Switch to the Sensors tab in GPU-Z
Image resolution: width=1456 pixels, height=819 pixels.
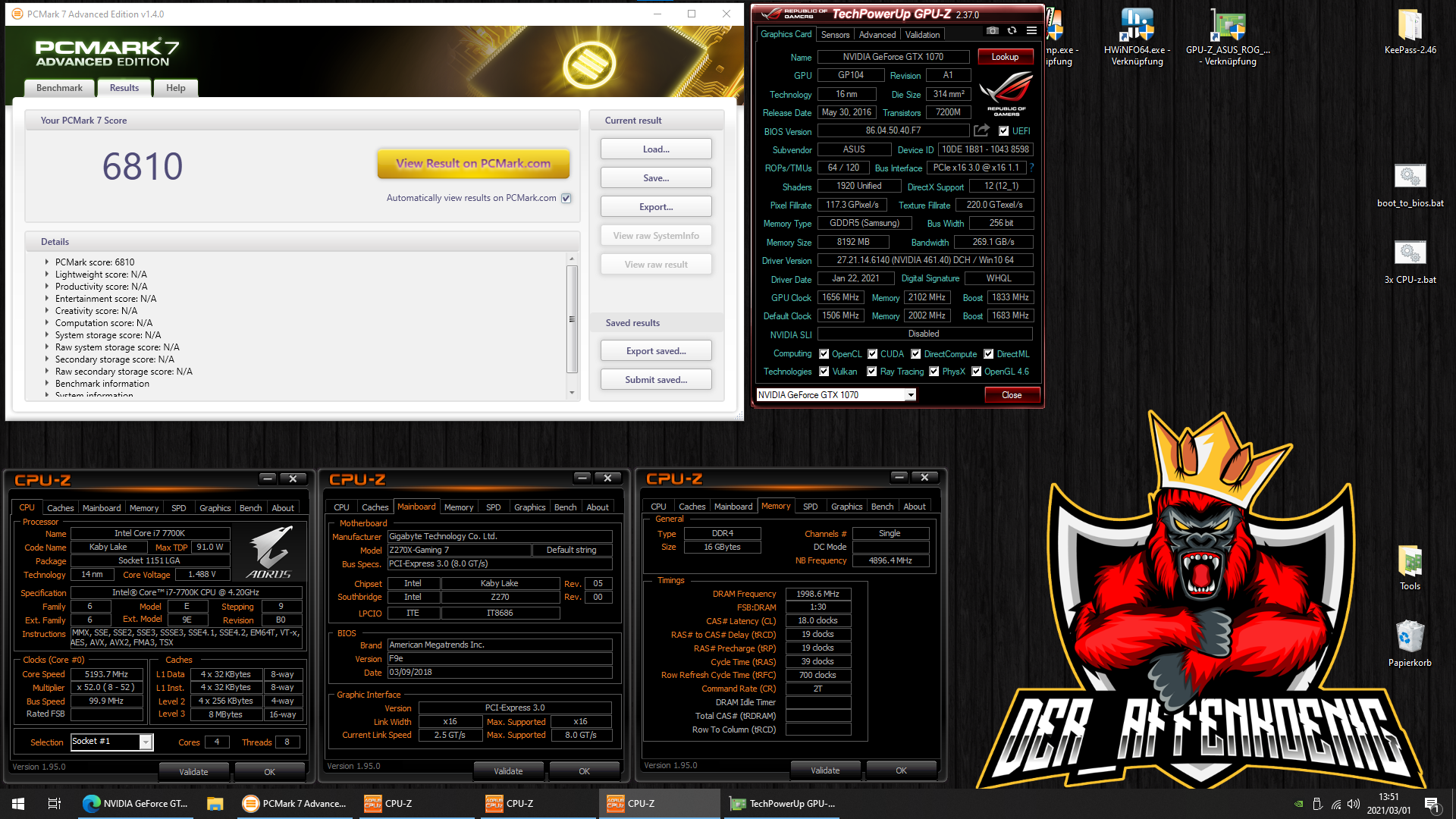click(835, 35)
